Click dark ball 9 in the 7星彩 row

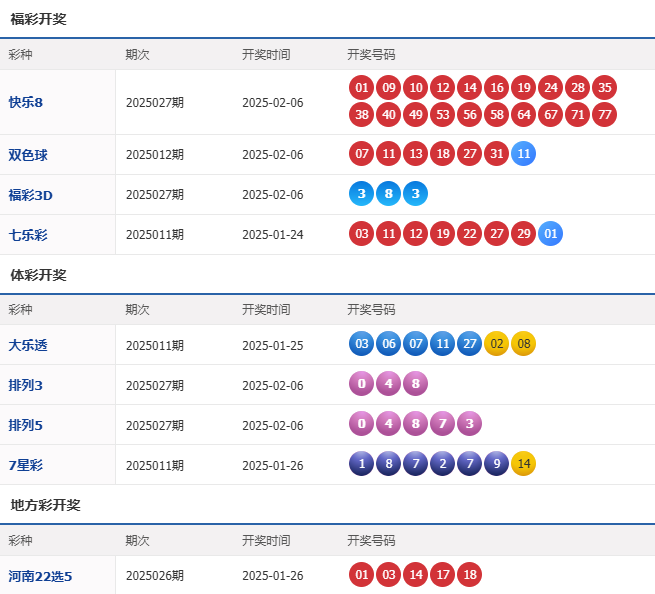tap(497, 464)
